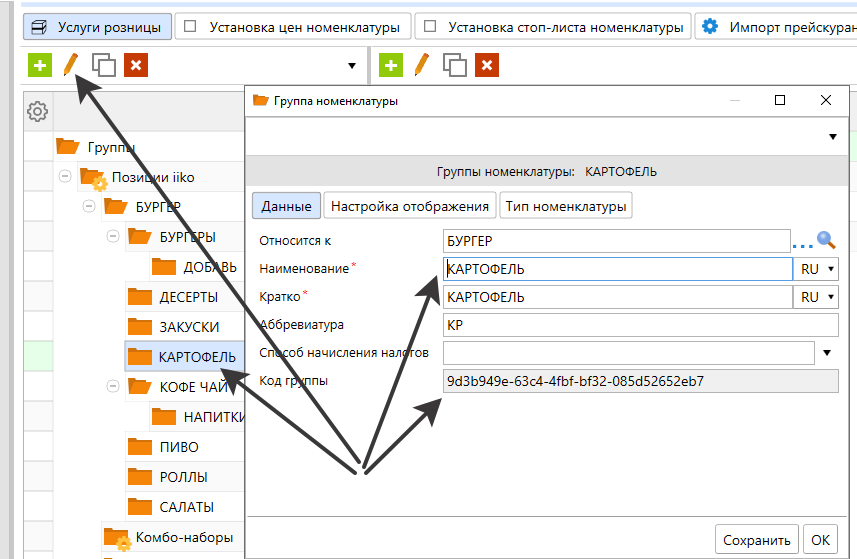Select the ДЕСЕРТЫ folder
857x559 pixels.
(x=173, y=297)
